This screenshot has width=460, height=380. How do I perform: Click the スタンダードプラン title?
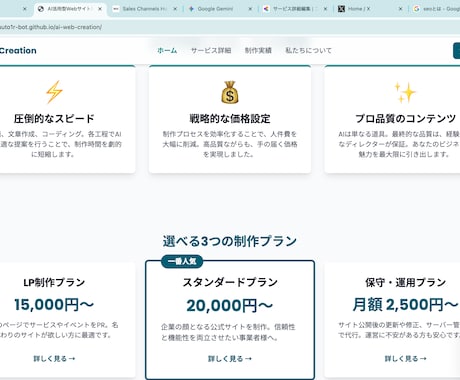click(x=230, y=283)
